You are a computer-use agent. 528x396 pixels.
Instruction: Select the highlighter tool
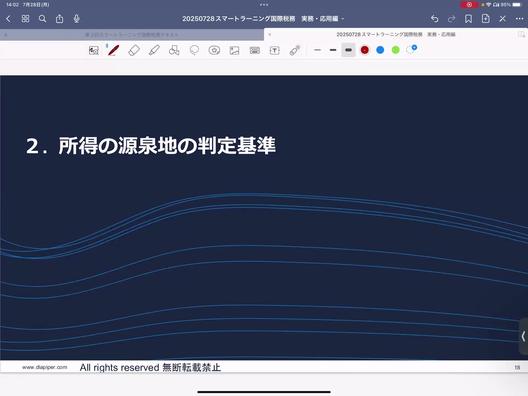click(x=154, y=51)
